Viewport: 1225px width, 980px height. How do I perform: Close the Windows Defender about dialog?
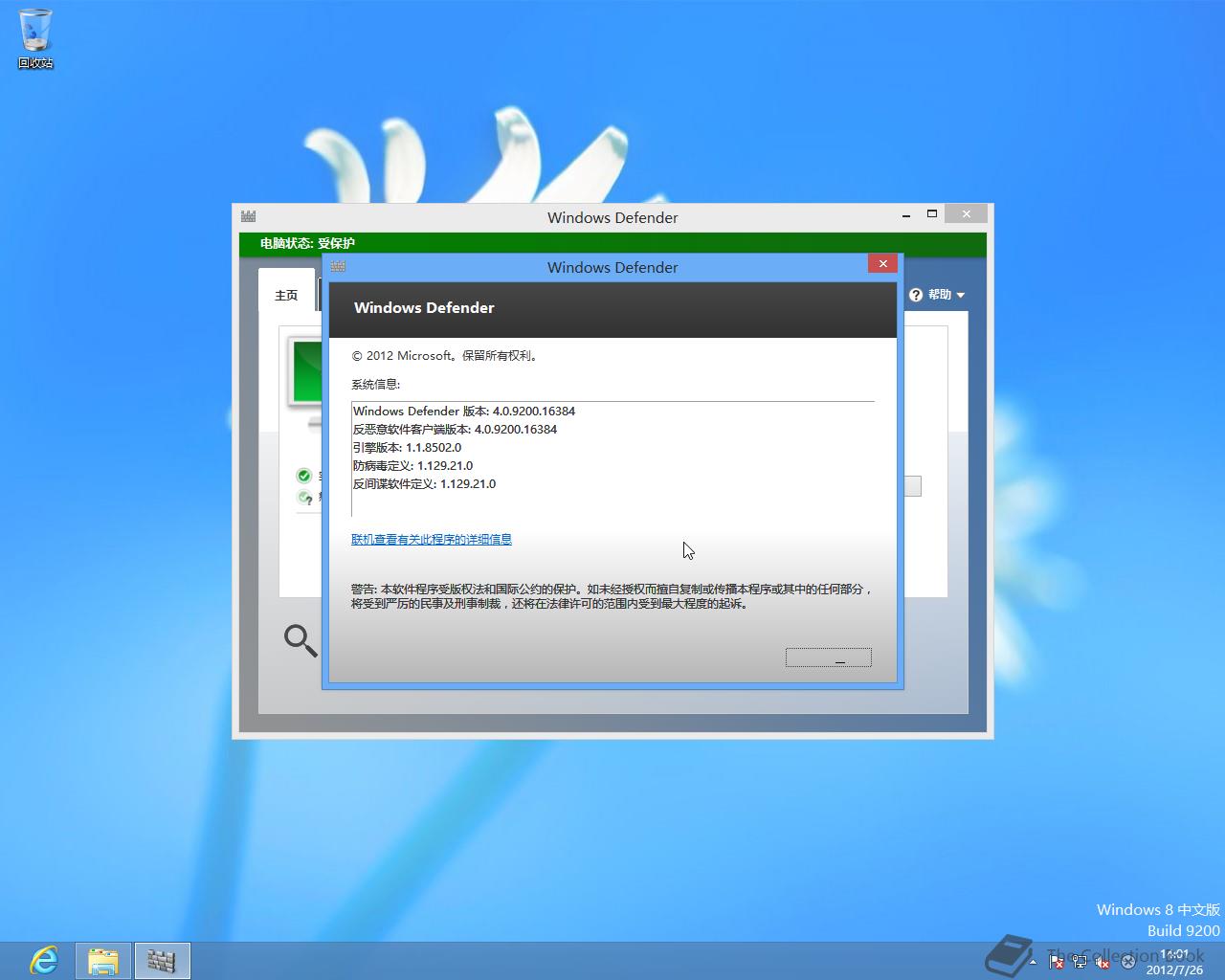(x=882, y=263)
